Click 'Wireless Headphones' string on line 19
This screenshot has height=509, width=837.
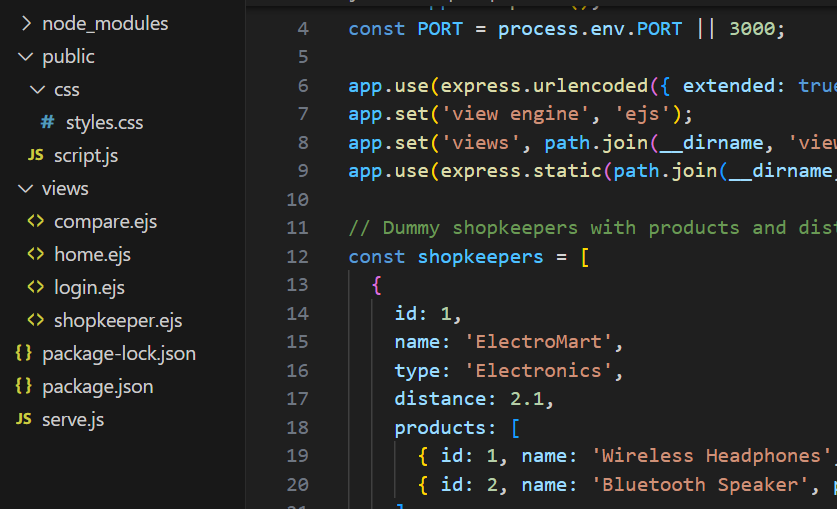pyautogui.click(x=711, y=456)
